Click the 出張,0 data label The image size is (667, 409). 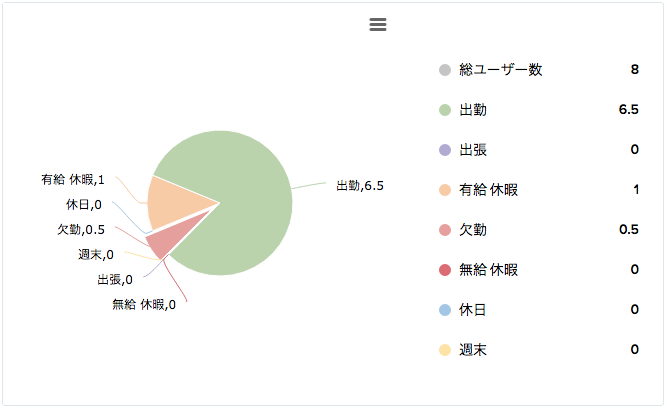click(115, 280)
